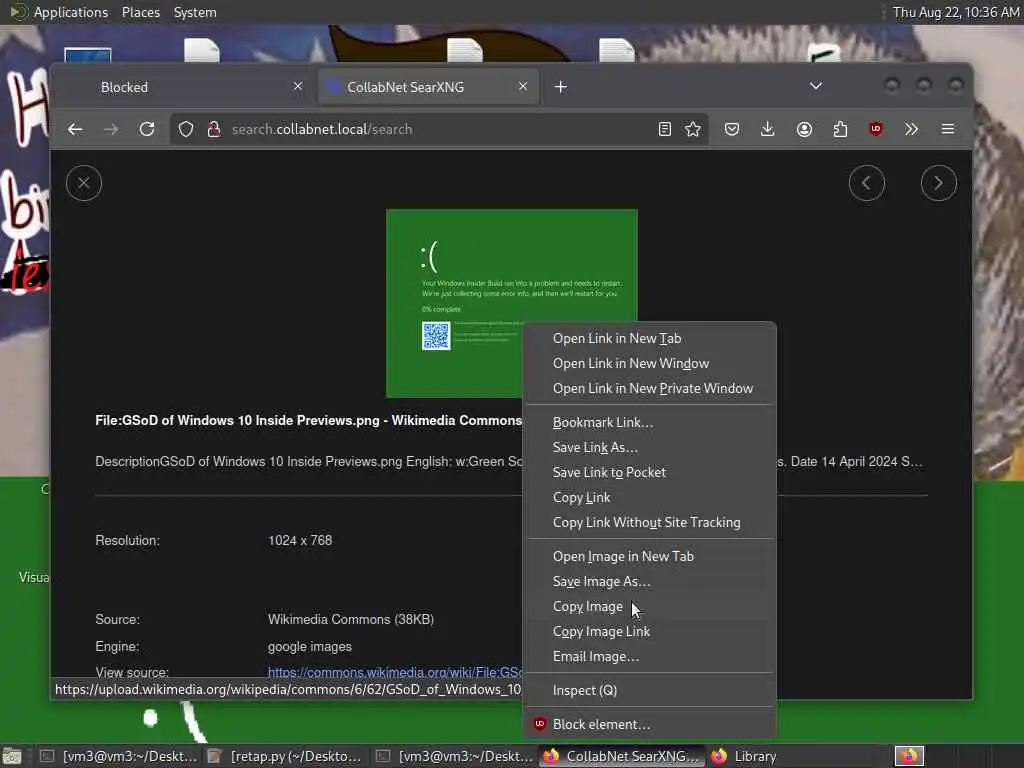The width and height of the screenshot is (1024, 768).
Task: Open the commons.wikimedia.org view source link
Action: [x=394, y=672]
